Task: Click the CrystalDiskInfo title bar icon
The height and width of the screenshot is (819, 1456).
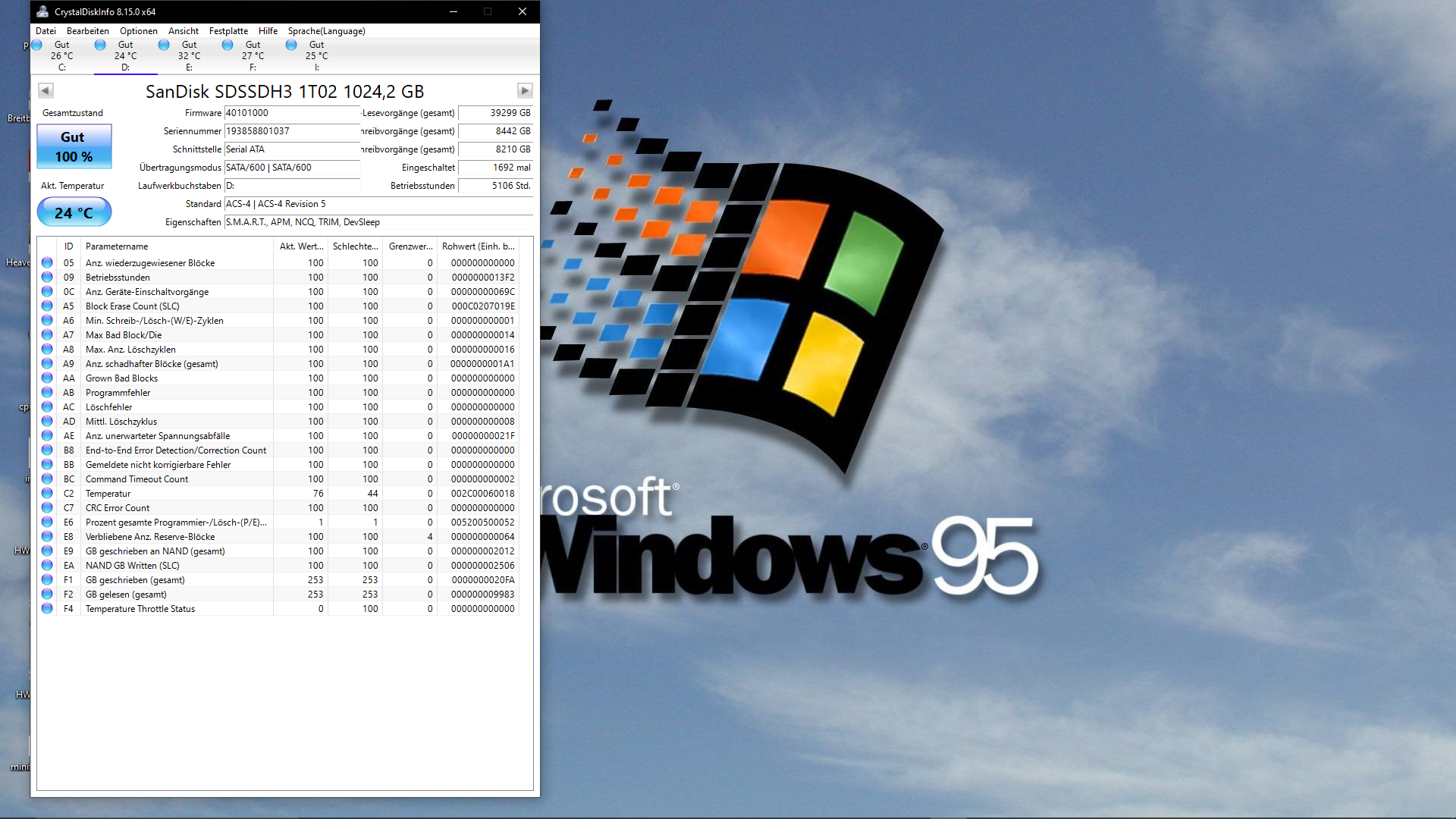Action: (42, 11)
